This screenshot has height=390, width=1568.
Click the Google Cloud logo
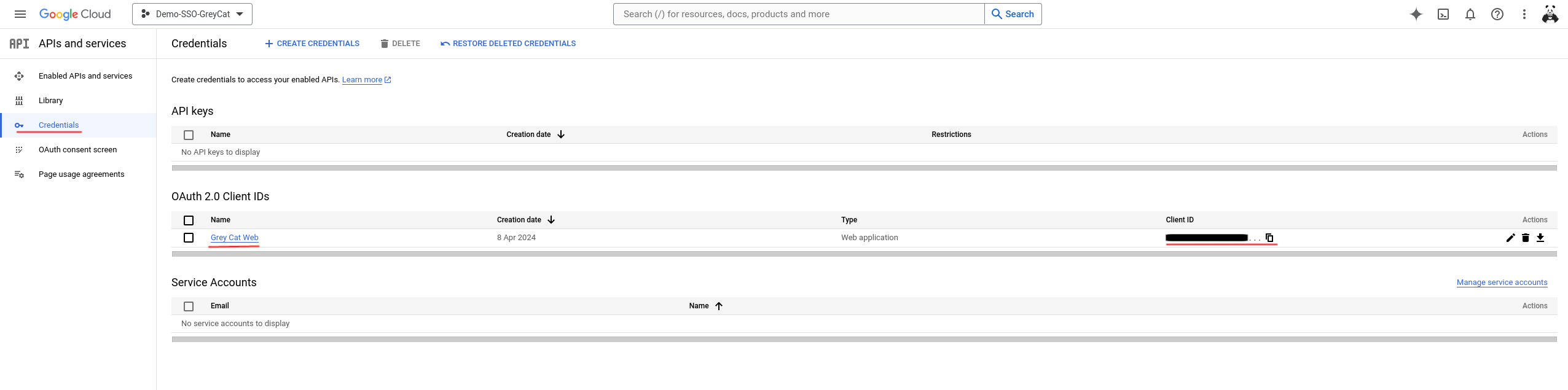coord(75,14)
